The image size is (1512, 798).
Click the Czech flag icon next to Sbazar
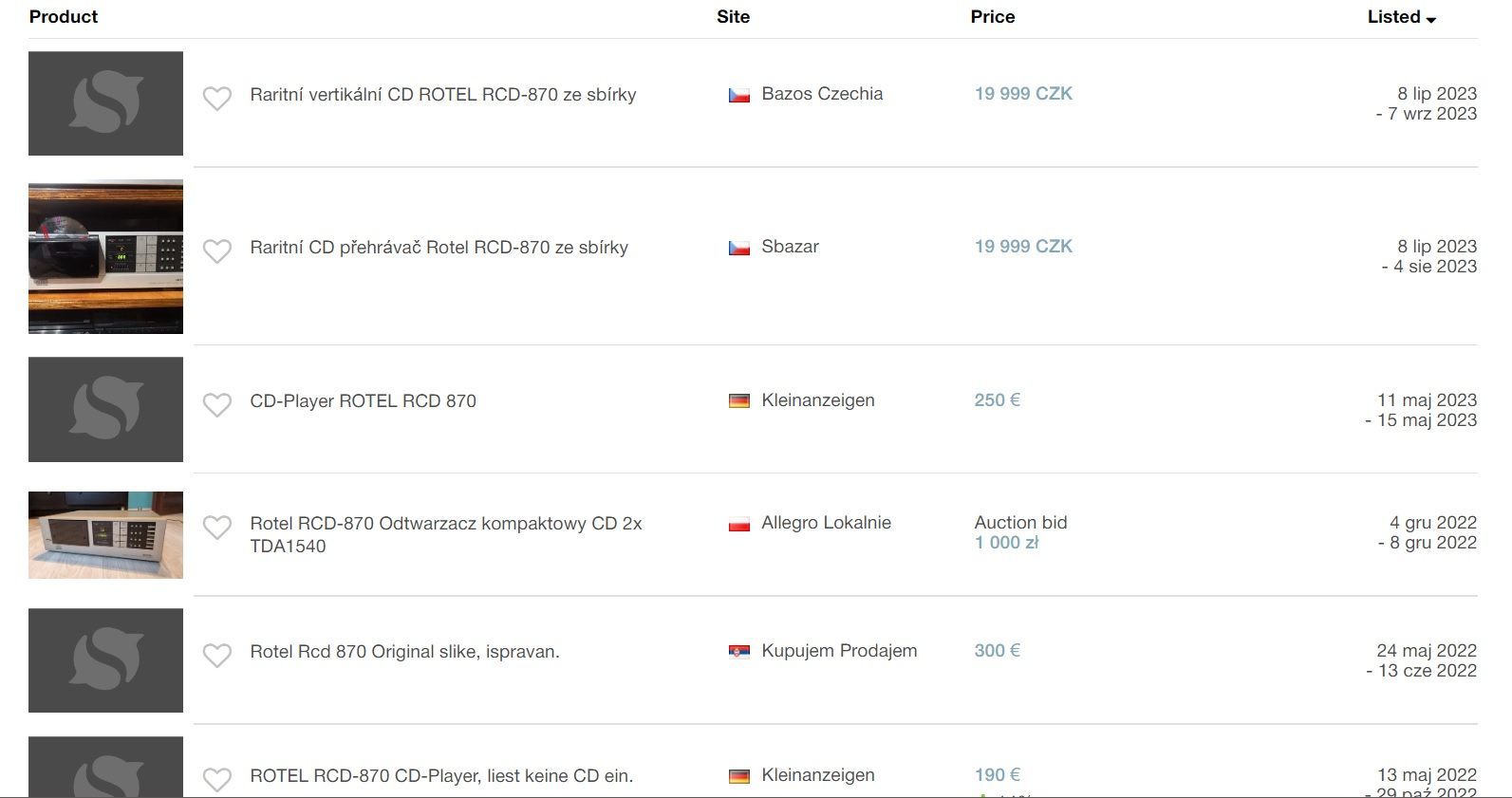[x=739, y=248]
